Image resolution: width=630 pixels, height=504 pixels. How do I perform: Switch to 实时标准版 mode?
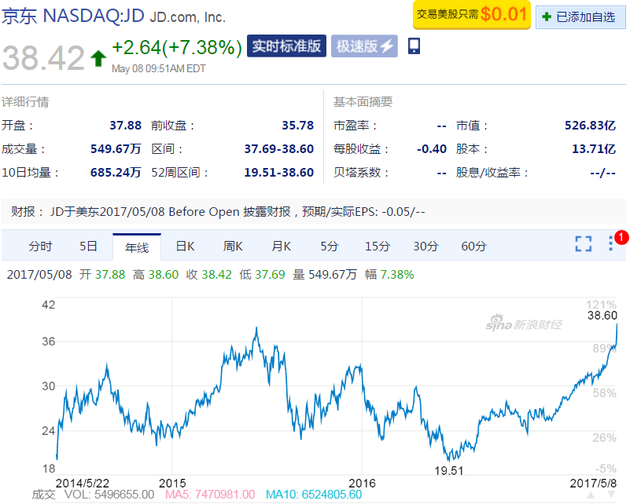click(x=286, y=46)
